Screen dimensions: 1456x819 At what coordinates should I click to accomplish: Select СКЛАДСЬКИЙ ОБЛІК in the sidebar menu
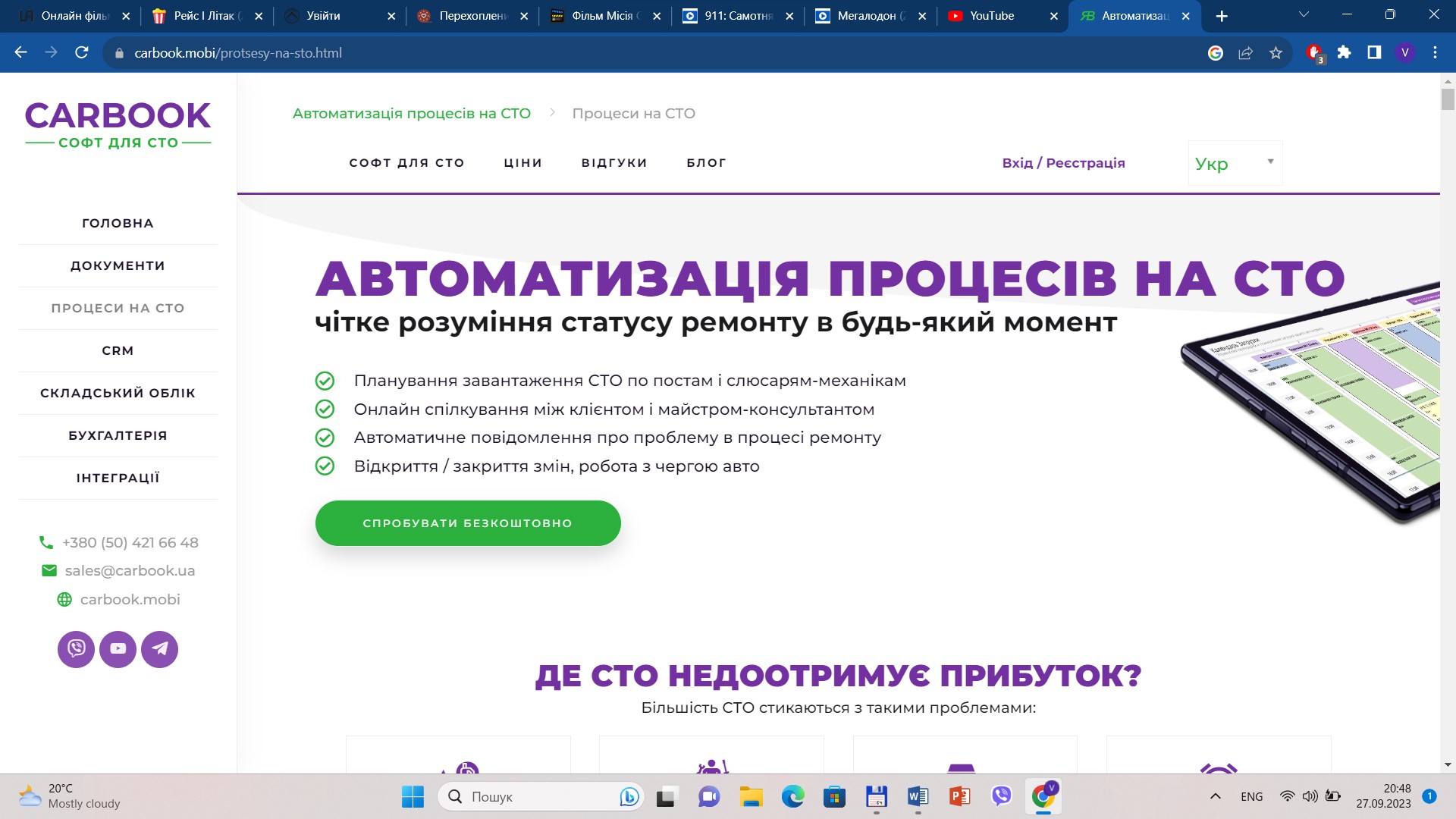(x=118, y=393)
